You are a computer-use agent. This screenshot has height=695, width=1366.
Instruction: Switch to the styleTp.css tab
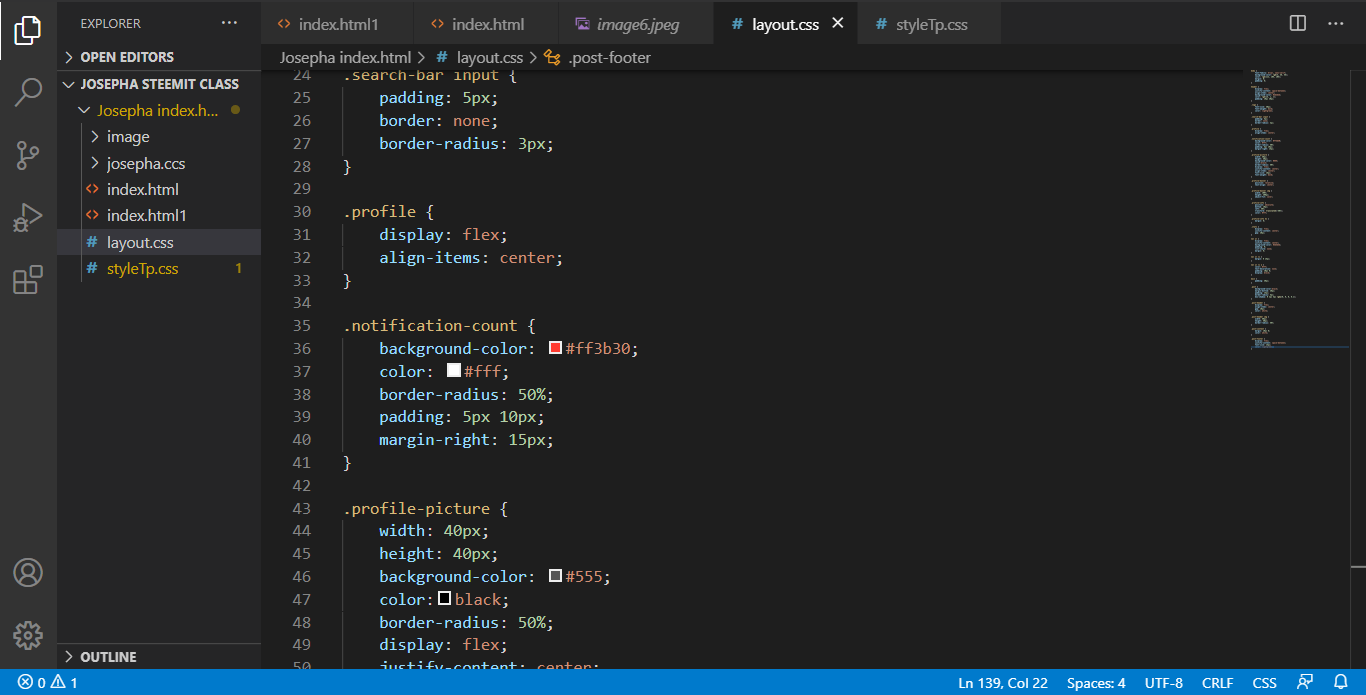[931, 24]
